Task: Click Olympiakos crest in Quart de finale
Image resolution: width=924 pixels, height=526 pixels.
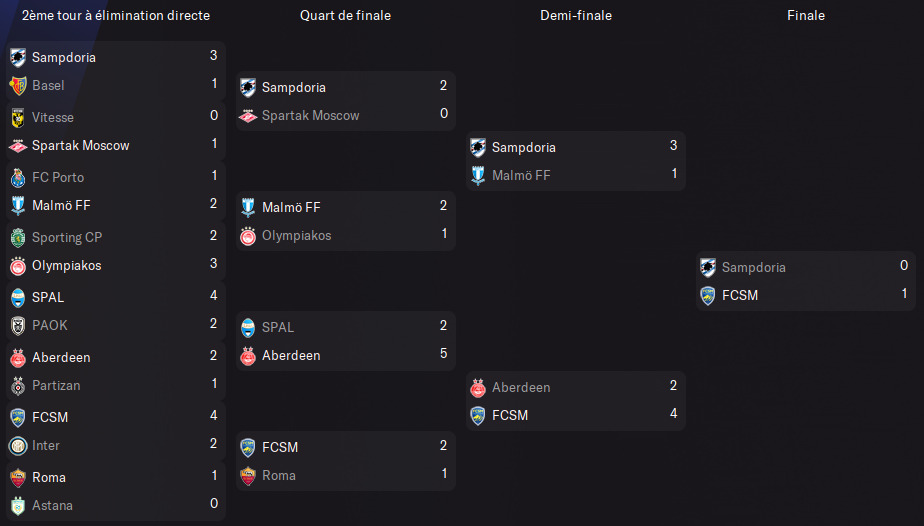Action: coord(248,236)
